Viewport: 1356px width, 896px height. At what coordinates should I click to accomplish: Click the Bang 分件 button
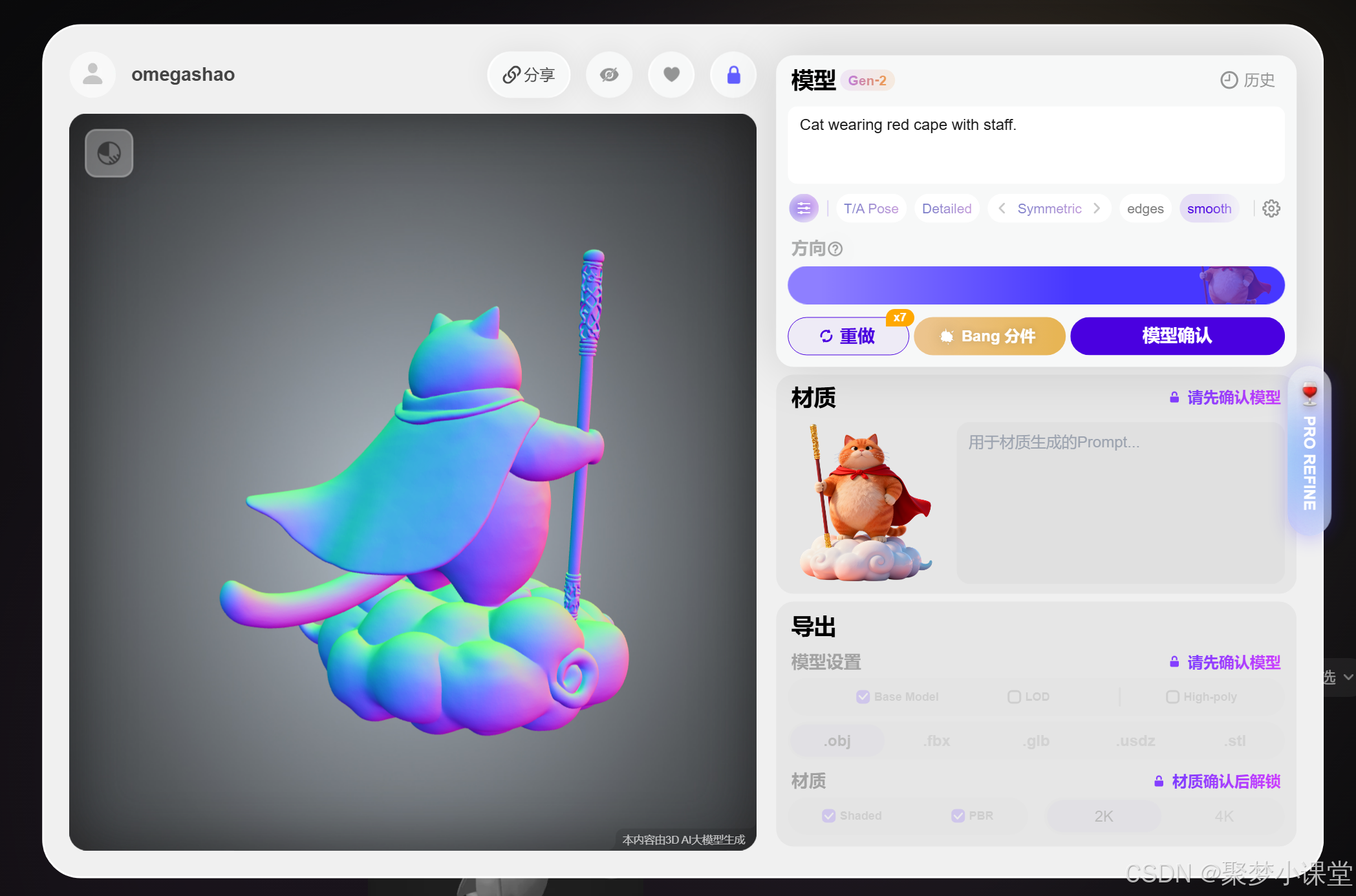click(989, 336)
